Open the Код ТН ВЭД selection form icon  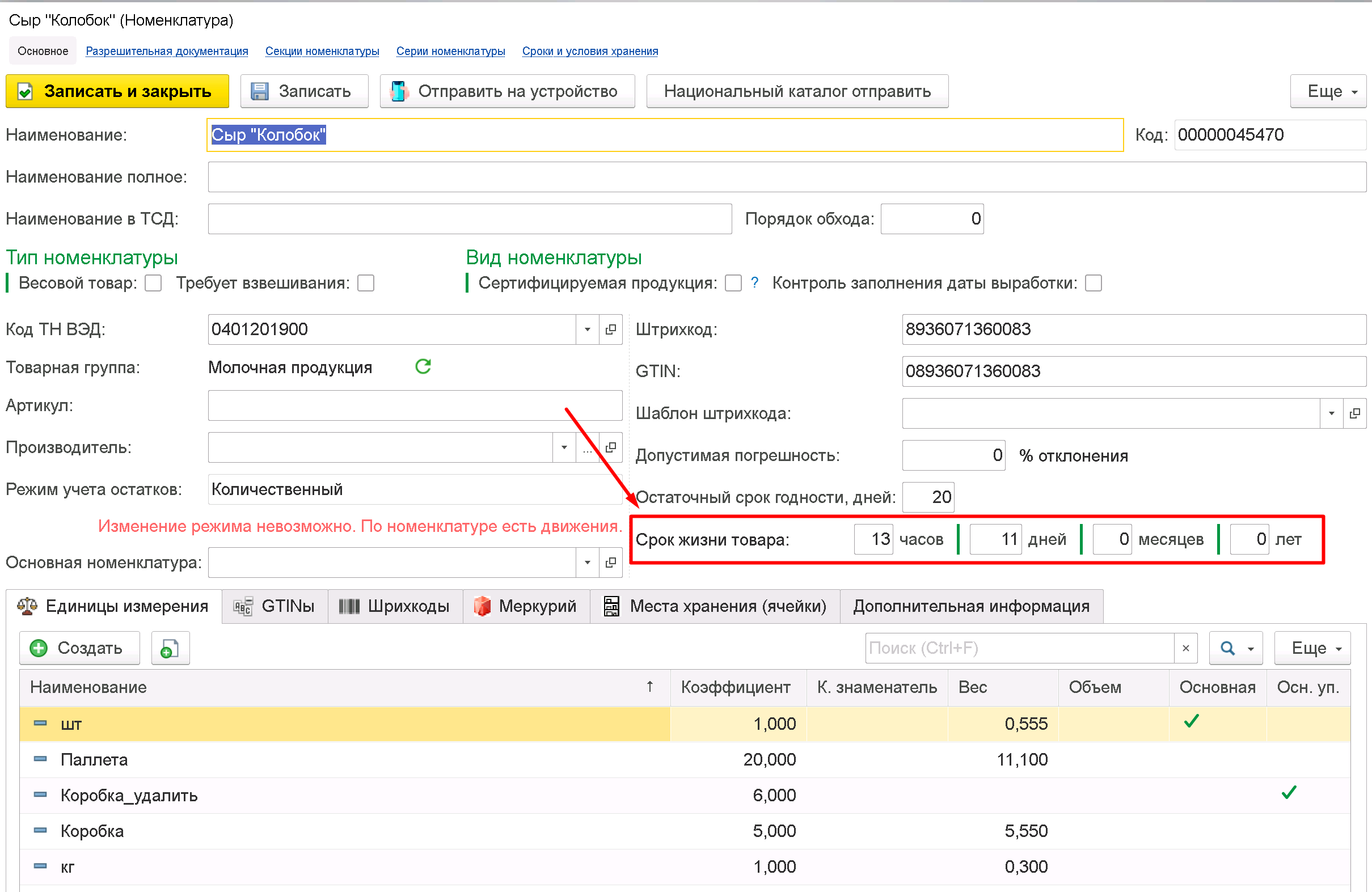point(610,329)
